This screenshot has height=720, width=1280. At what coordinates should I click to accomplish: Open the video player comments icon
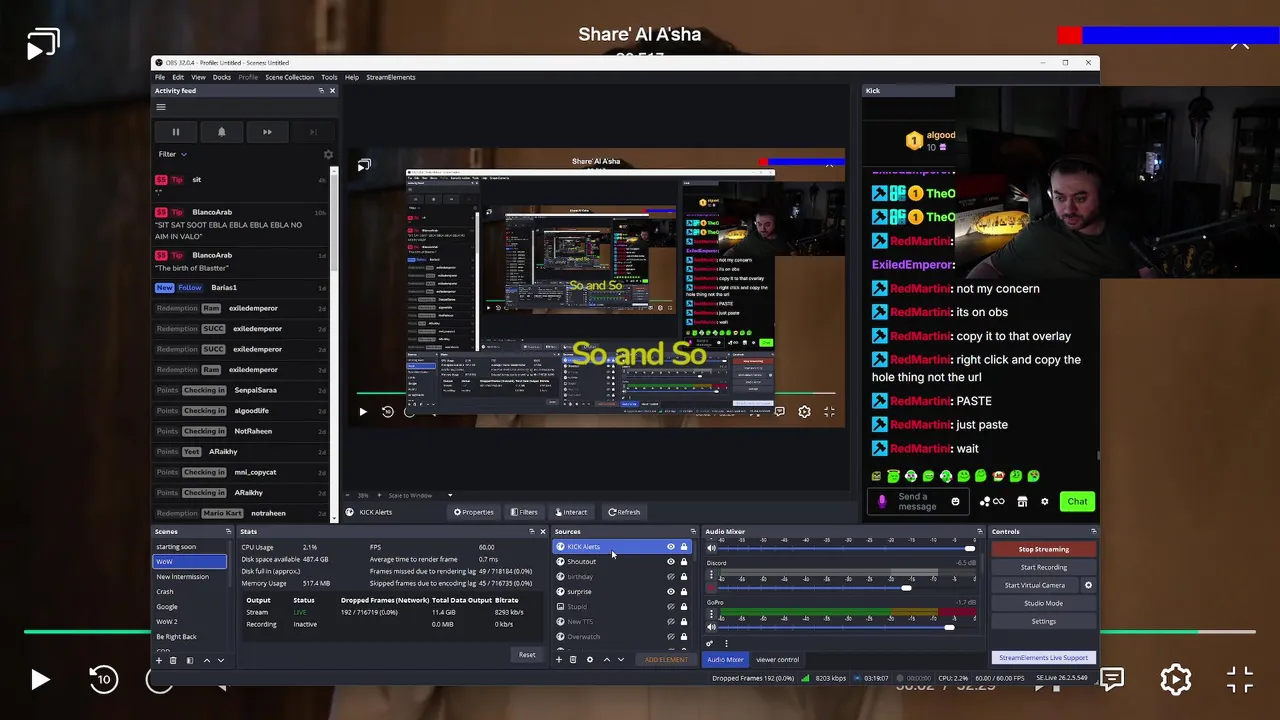(1112, 679)
